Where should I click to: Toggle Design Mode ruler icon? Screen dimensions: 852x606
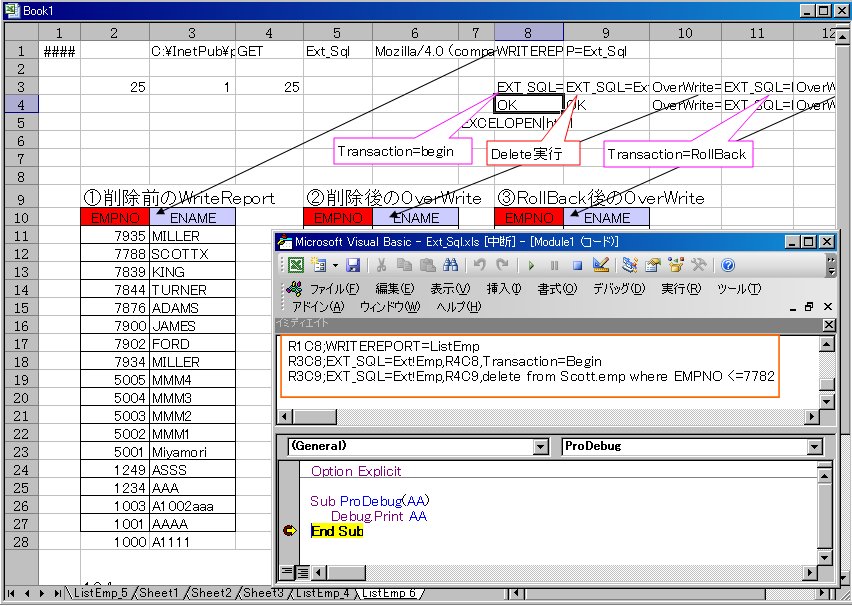pos(600,265)
